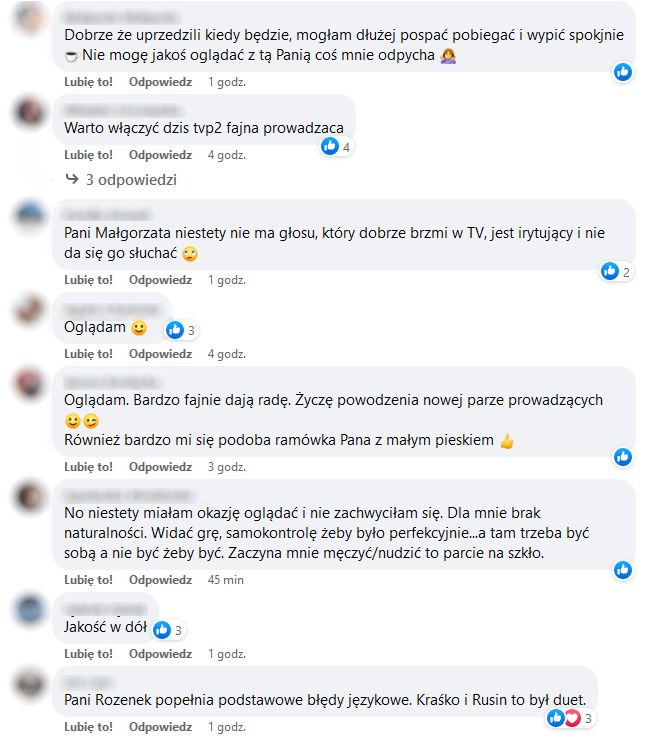Screen dimensions: 671x739
Task: Click the like reaction with count 2 on the Pani Małgorzata comment
Action: click(615, 271)
